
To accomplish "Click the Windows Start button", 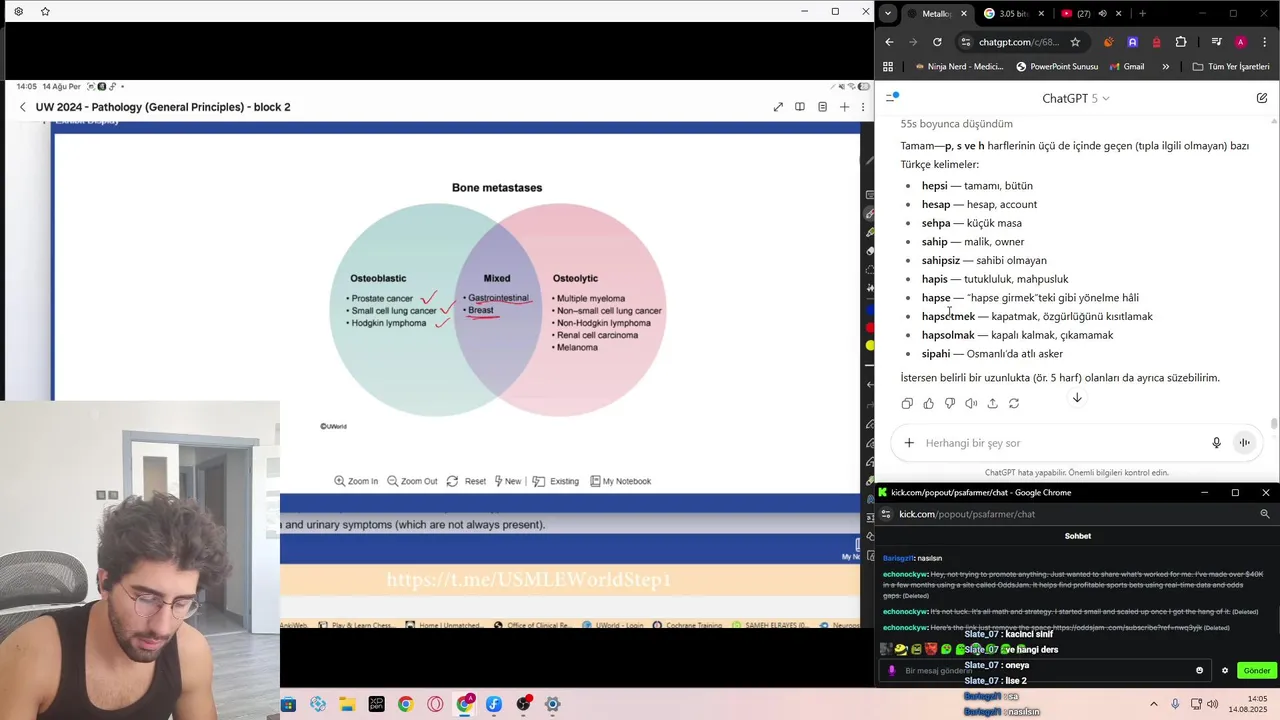I will tap(289, 705).
